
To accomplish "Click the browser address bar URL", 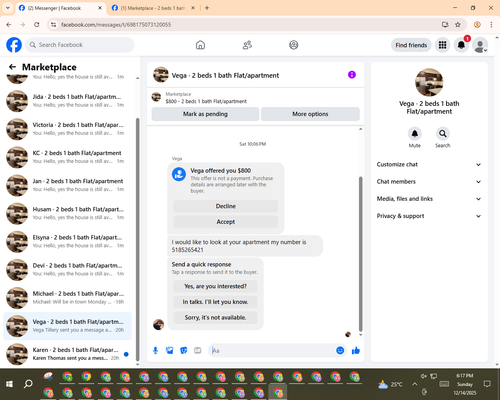I will coord(116,25).
